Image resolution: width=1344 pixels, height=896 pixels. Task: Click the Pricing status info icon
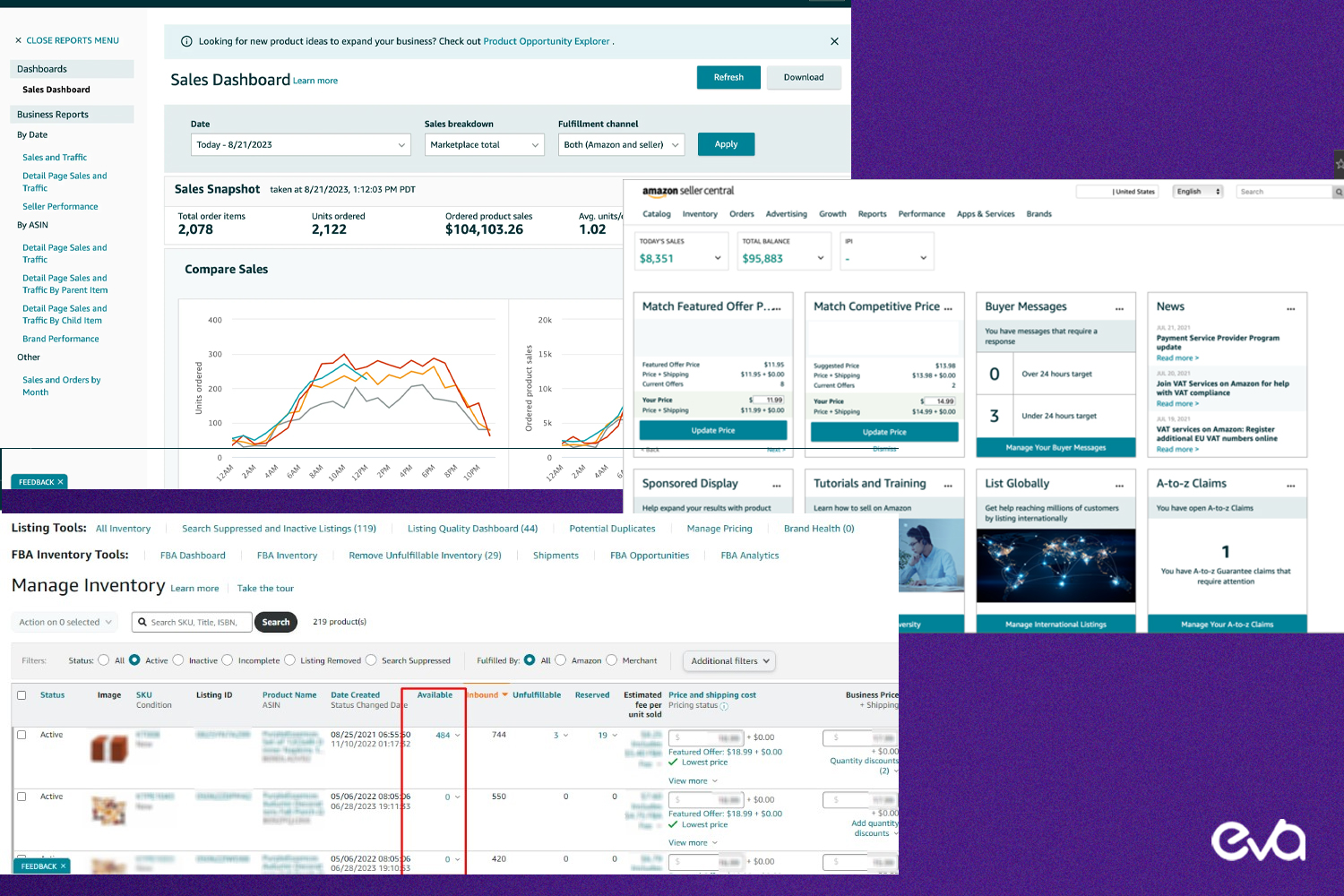(724, 706)
